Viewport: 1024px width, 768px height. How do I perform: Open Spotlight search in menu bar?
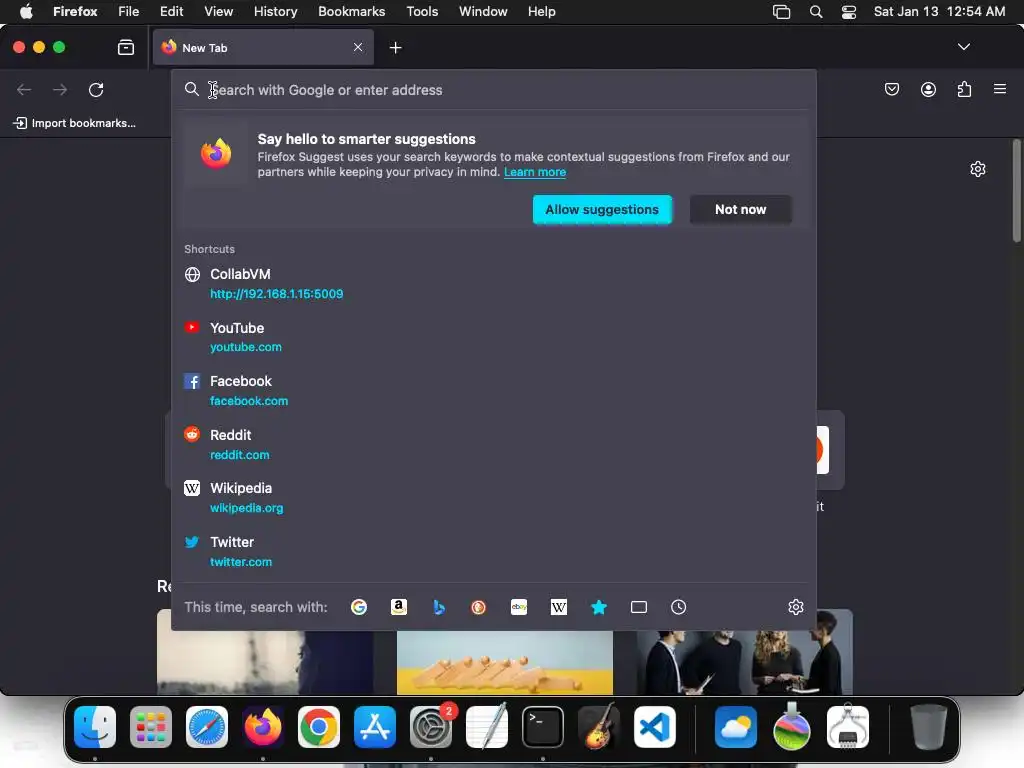[x=816, y=12]
